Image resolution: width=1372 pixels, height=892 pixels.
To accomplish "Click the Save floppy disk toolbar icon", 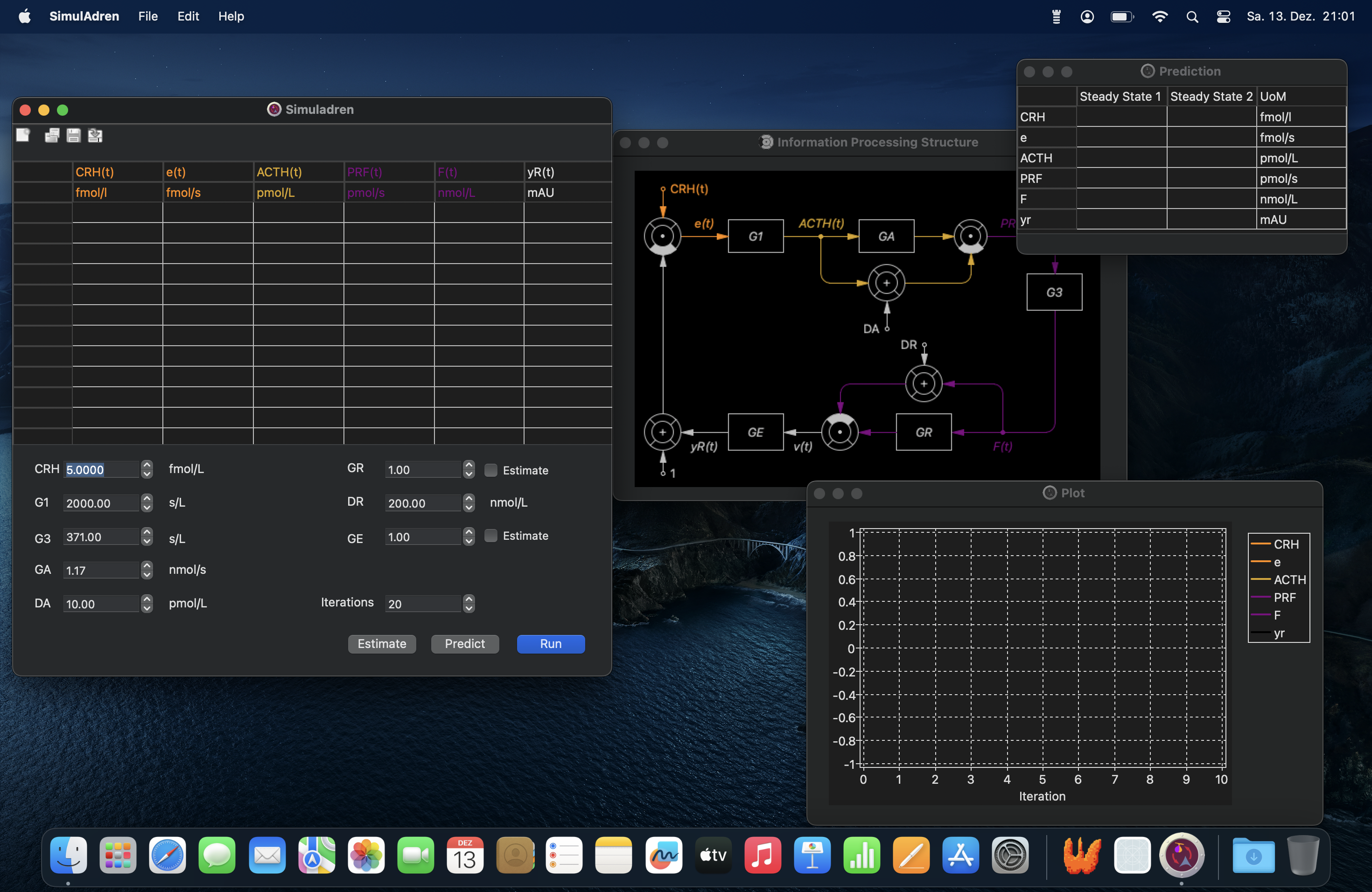I will click(73, 135).
